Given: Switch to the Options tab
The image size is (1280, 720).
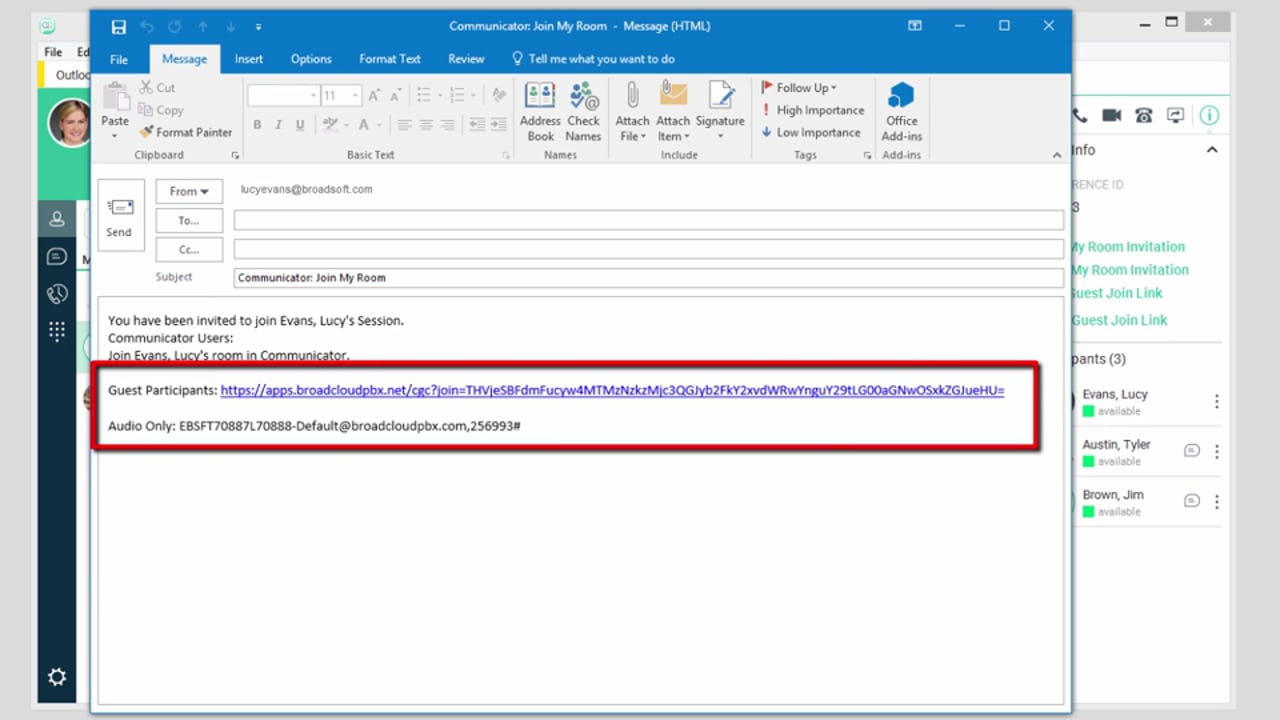Looking at the screenshot, I should 311,59.
